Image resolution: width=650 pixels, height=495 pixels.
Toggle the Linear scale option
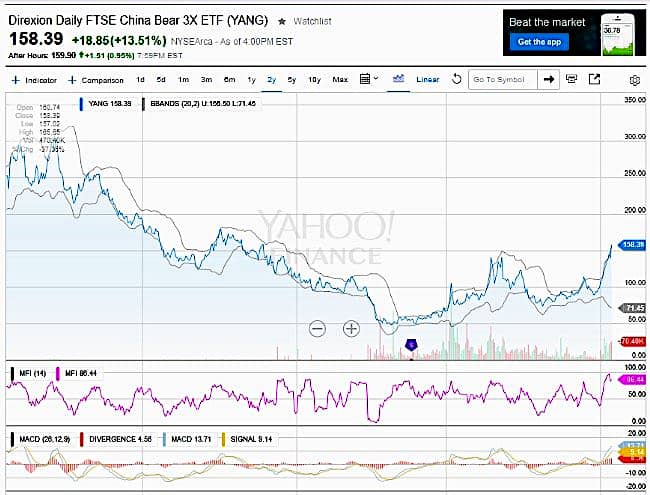pyautogui.click(x=427, y=79)
